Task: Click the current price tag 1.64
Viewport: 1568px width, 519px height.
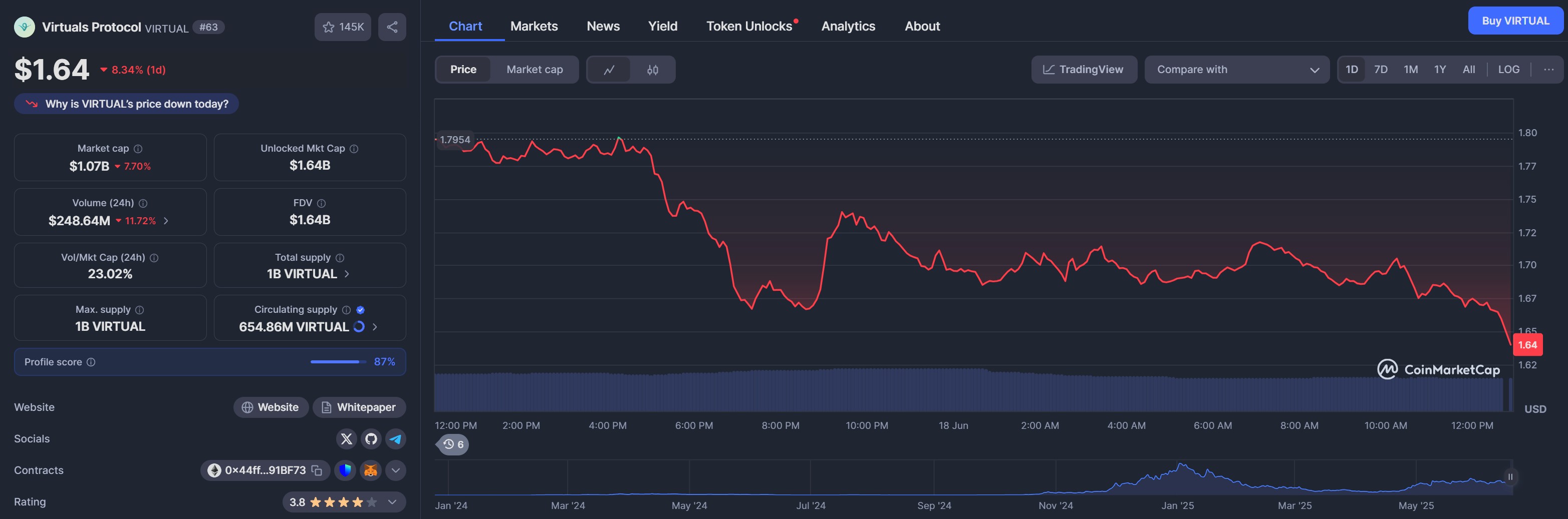Action: pyautogui.click(x=1527, y=345)
